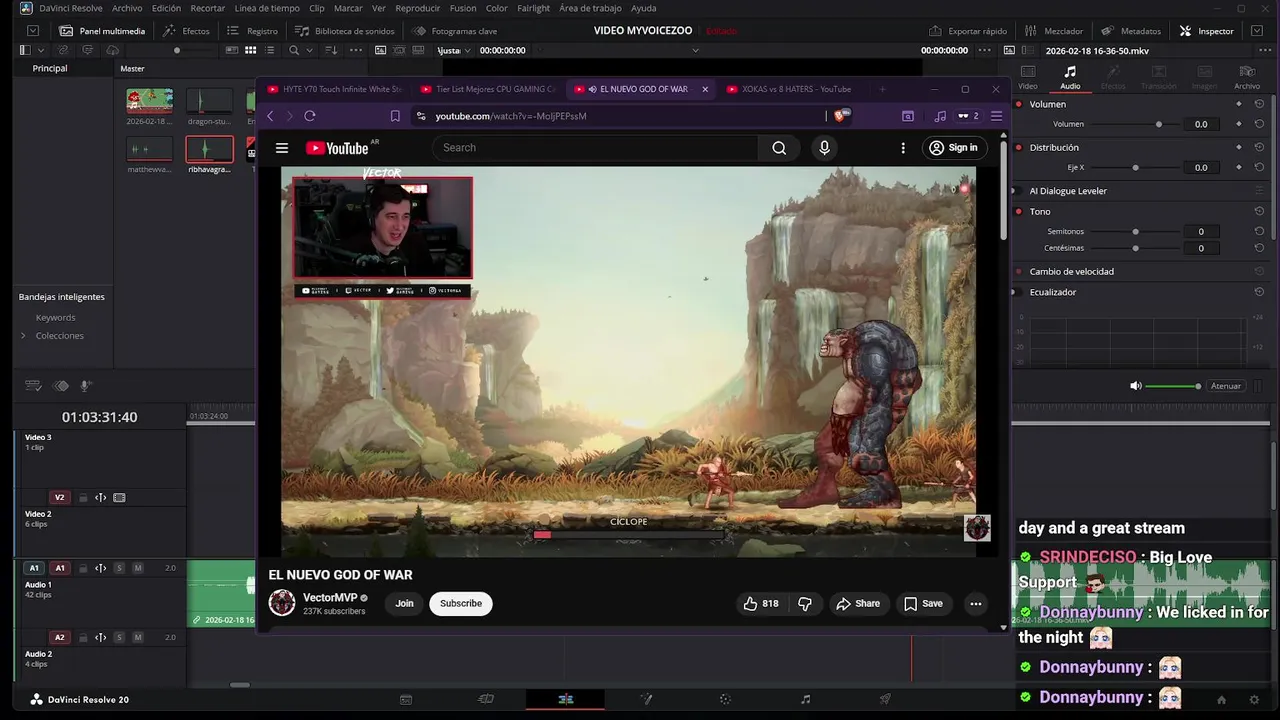Adjust the Centésimas slider handle
The image size is (1280, 720).
point(1135,247)
